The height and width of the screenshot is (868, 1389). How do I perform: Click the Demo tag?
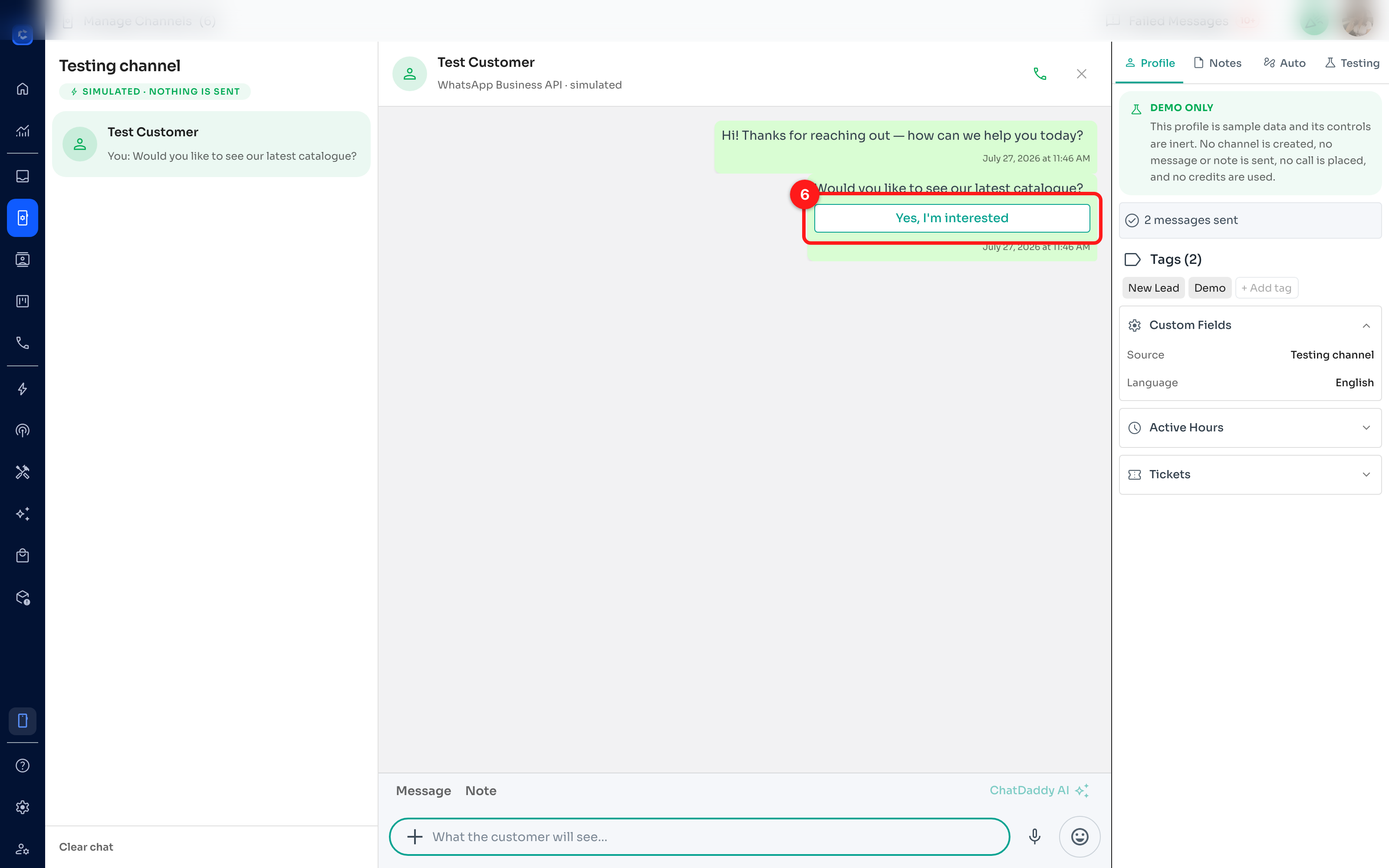click(1209, 288)
